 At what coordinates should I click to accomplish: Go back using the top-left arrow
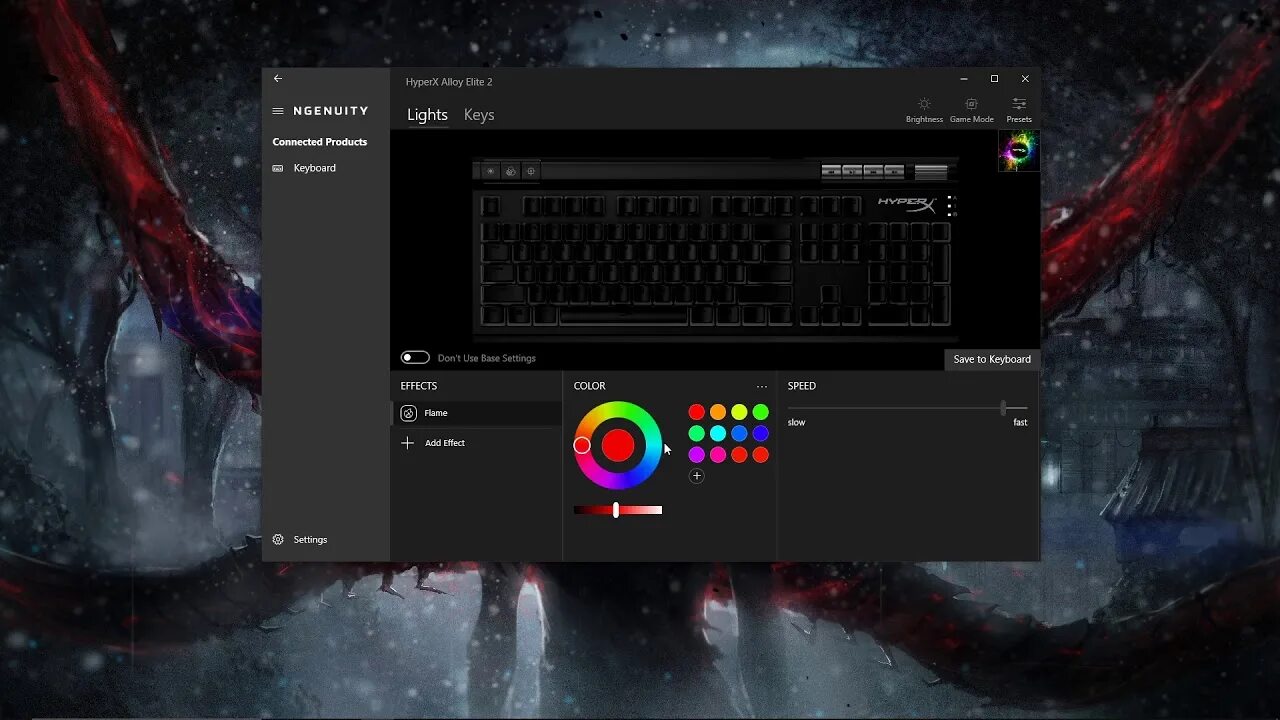coord(278,79)
